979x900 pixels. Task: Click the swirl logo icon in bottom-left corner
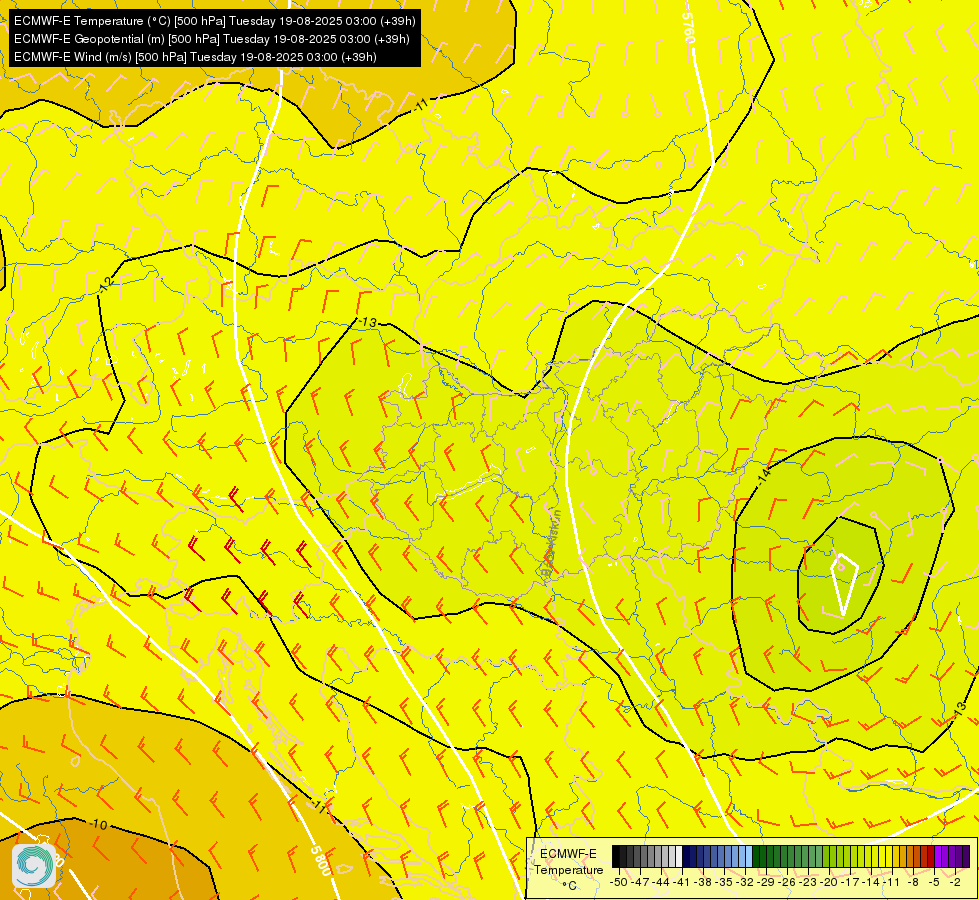[34, 866]
